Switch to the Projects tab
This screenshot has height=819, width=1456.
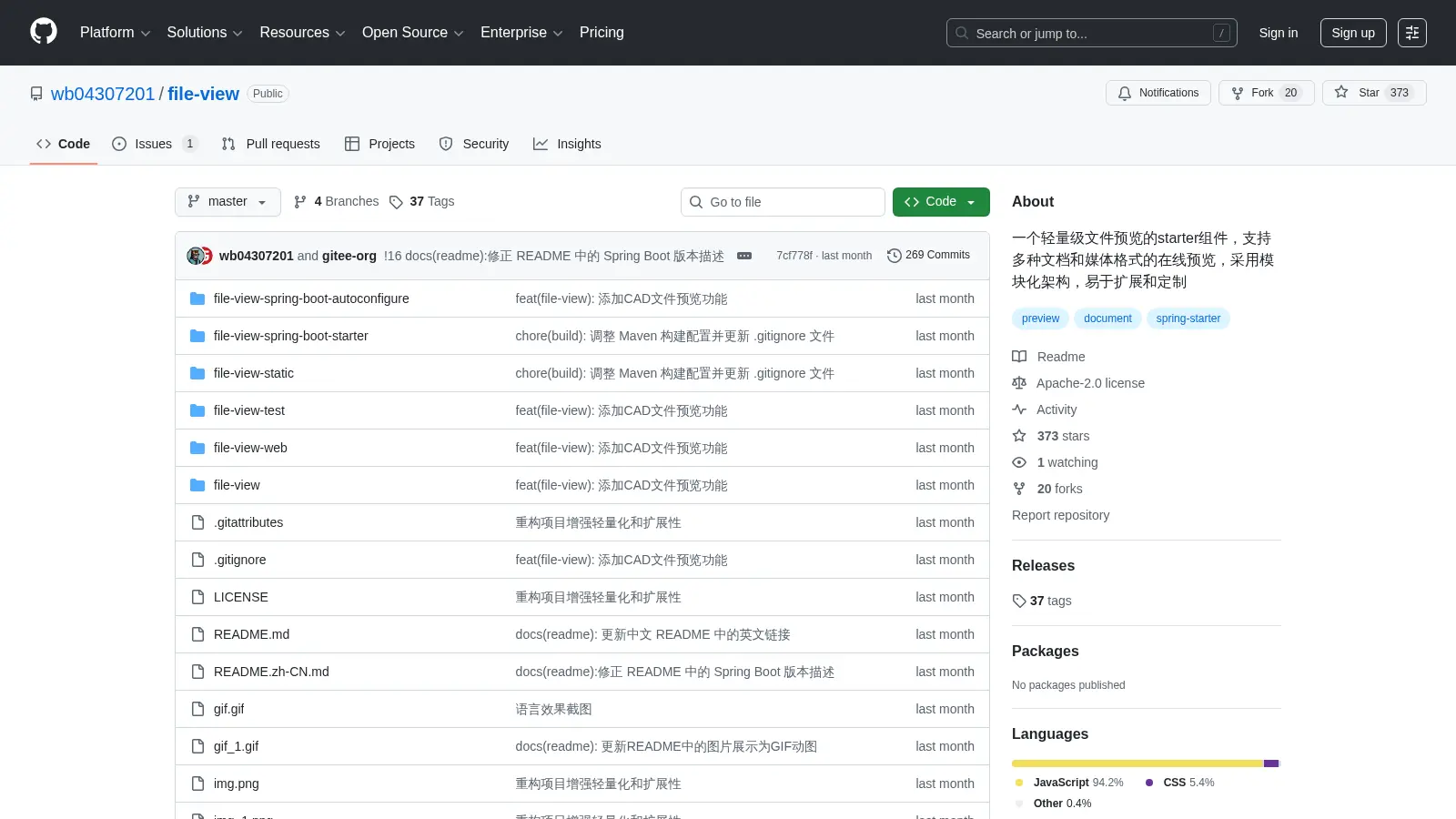click(380, 144)
